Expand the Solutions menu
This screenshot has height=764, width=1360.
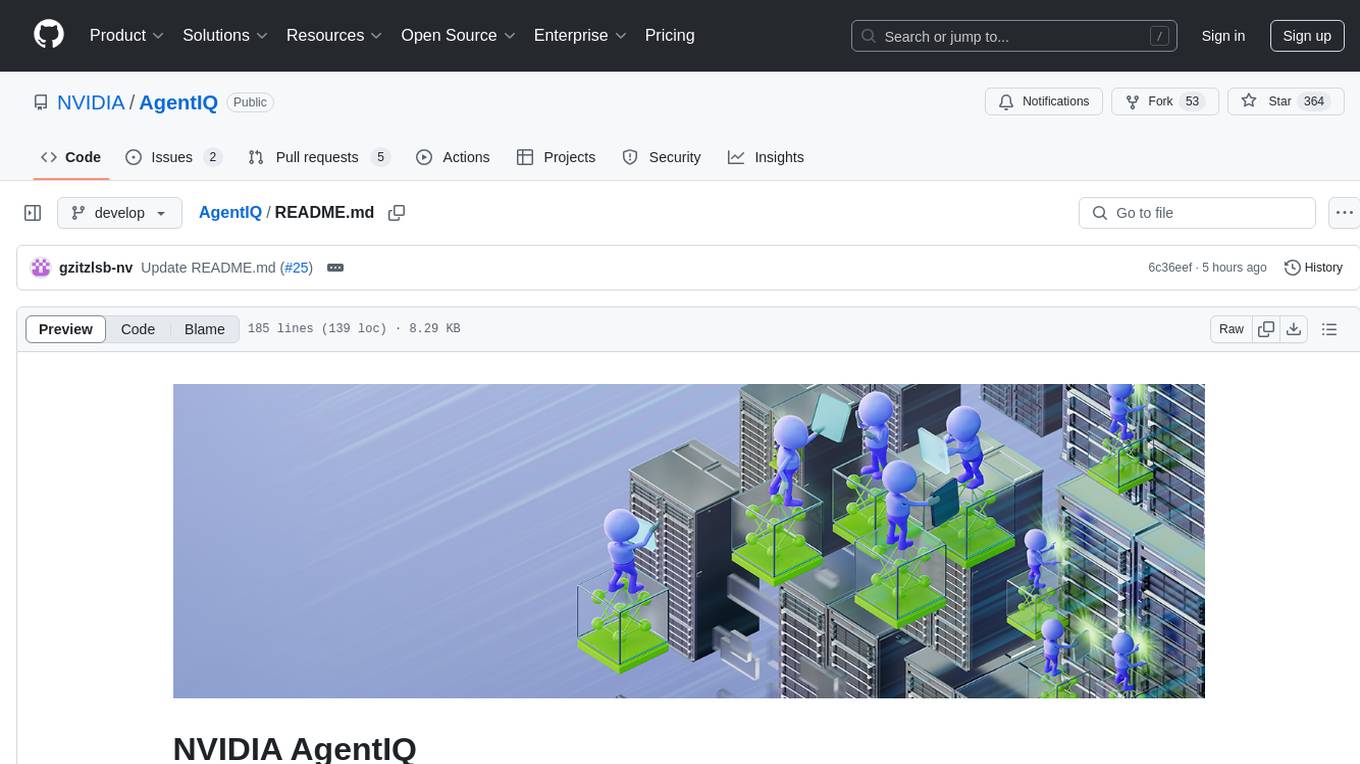point(225,35)
